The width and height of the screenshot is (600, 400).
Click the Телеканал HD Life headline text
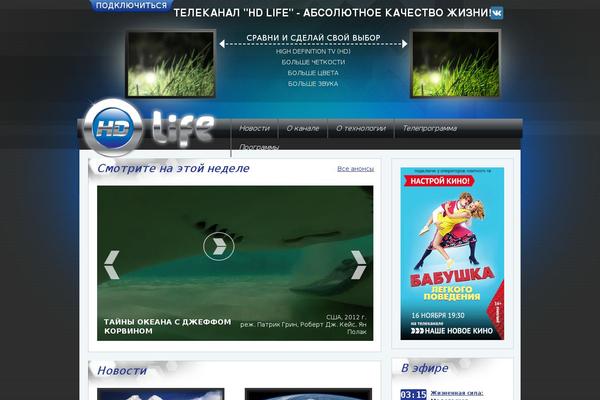click(332, 13)
